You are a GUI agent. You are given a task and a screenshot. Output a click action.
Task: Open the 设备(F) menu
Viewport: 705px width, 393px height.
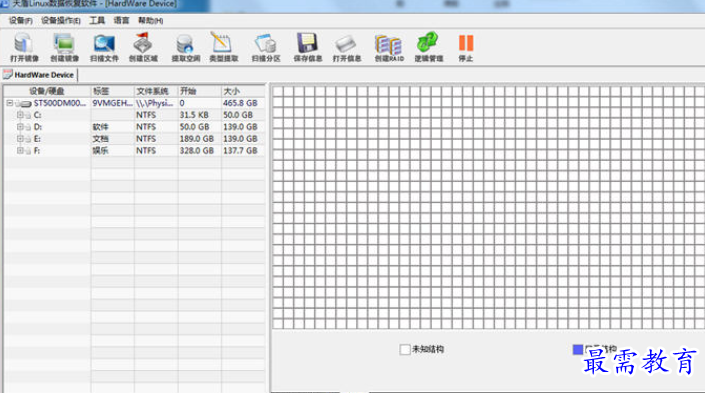20,21
